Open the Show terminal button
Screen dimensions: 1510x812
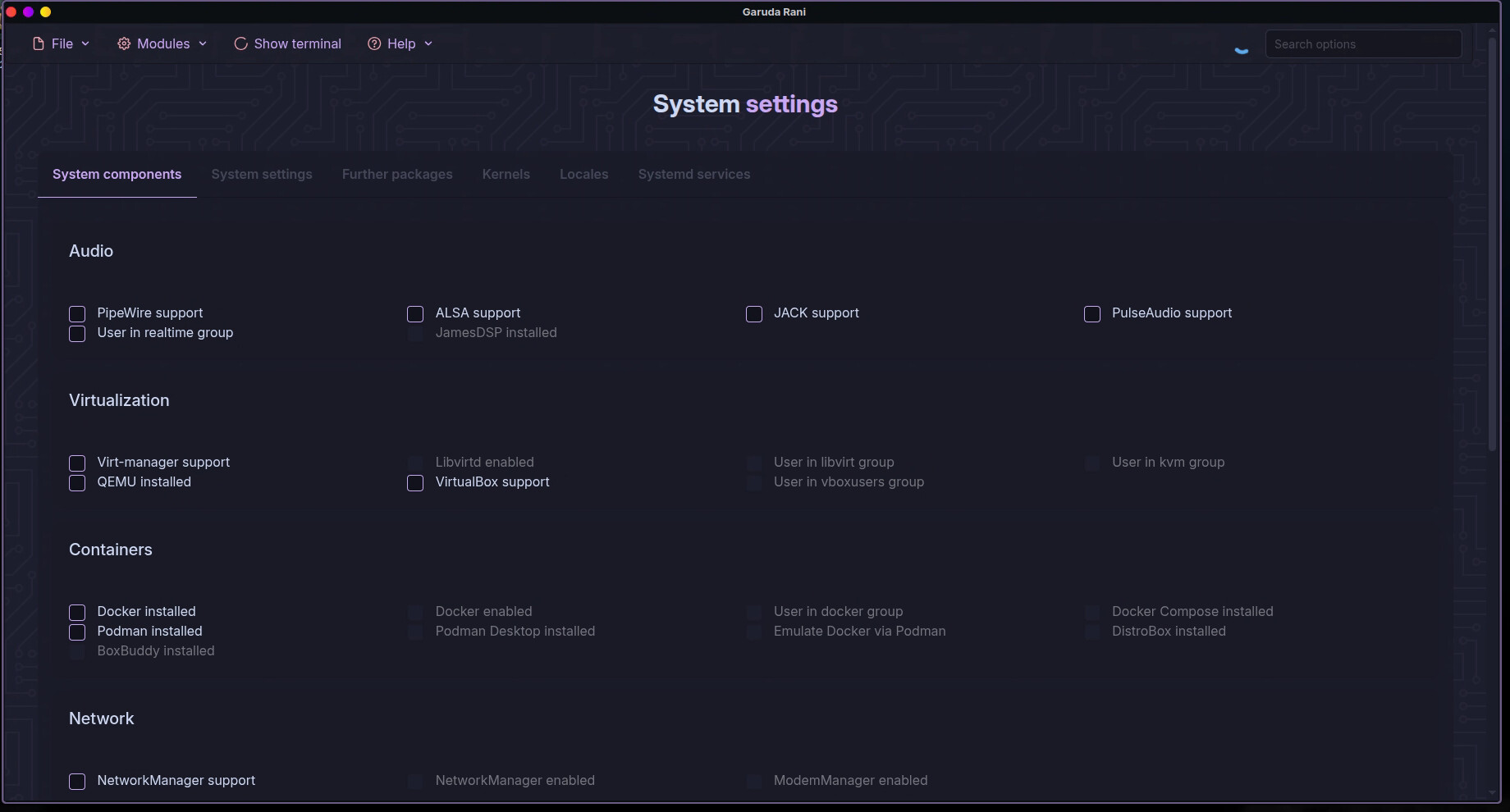[287, 43]
